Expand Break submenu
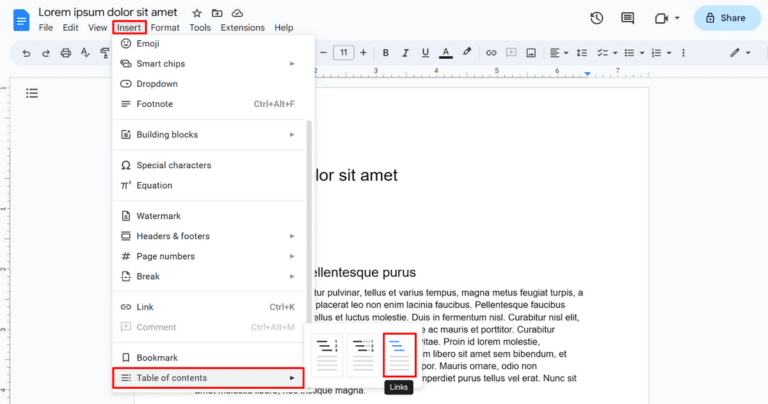Viewport: 768px width, 404px height. tap(209, 276)
